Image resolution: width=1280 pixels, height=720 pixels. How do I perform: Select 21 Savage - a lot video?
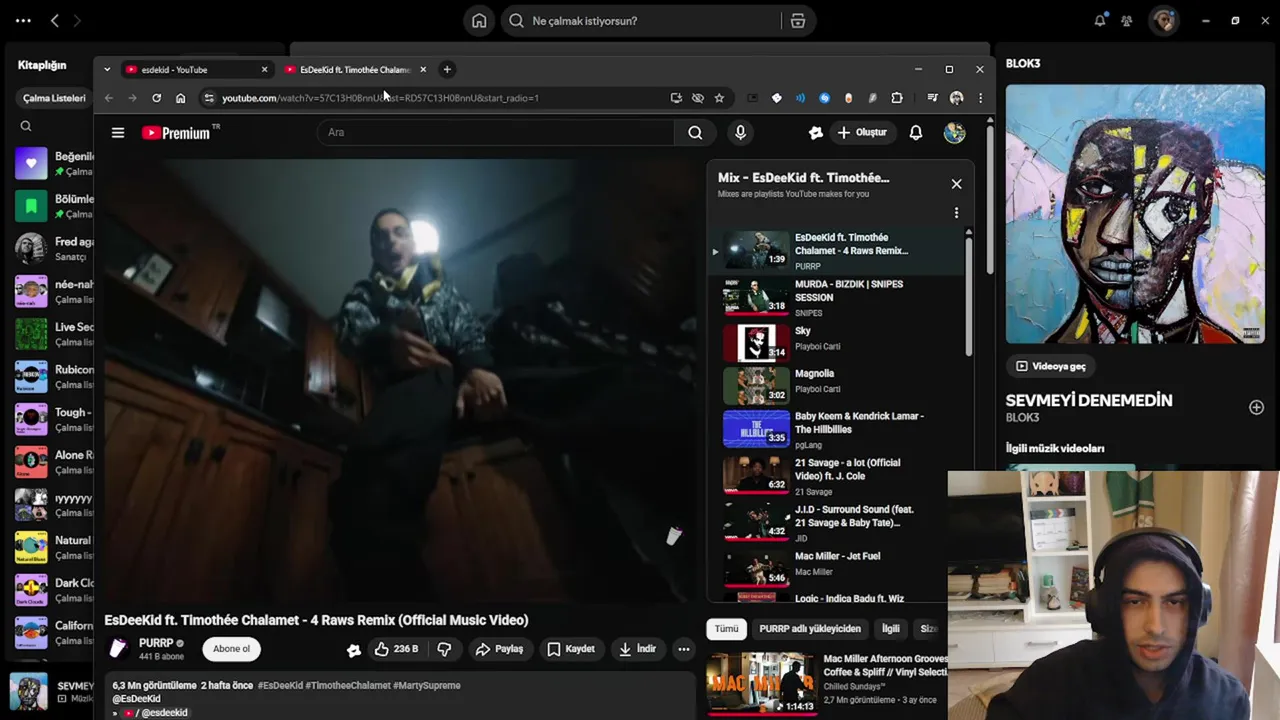(834, 476)
